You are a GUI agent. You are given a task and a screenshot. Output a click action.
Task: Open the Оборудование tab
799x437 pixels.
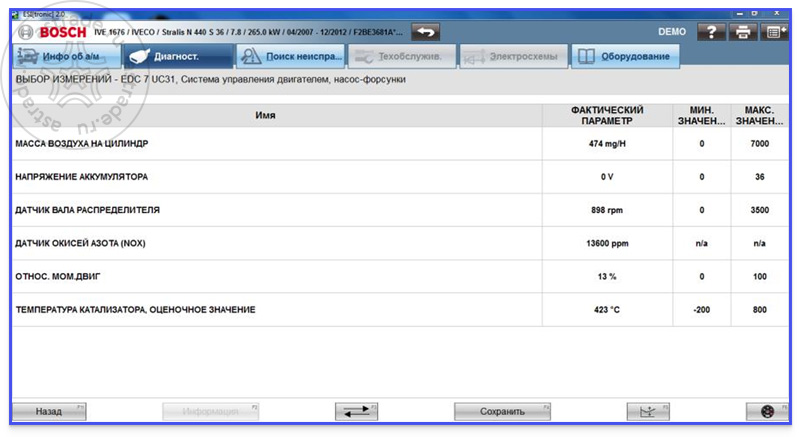[625, 56]
